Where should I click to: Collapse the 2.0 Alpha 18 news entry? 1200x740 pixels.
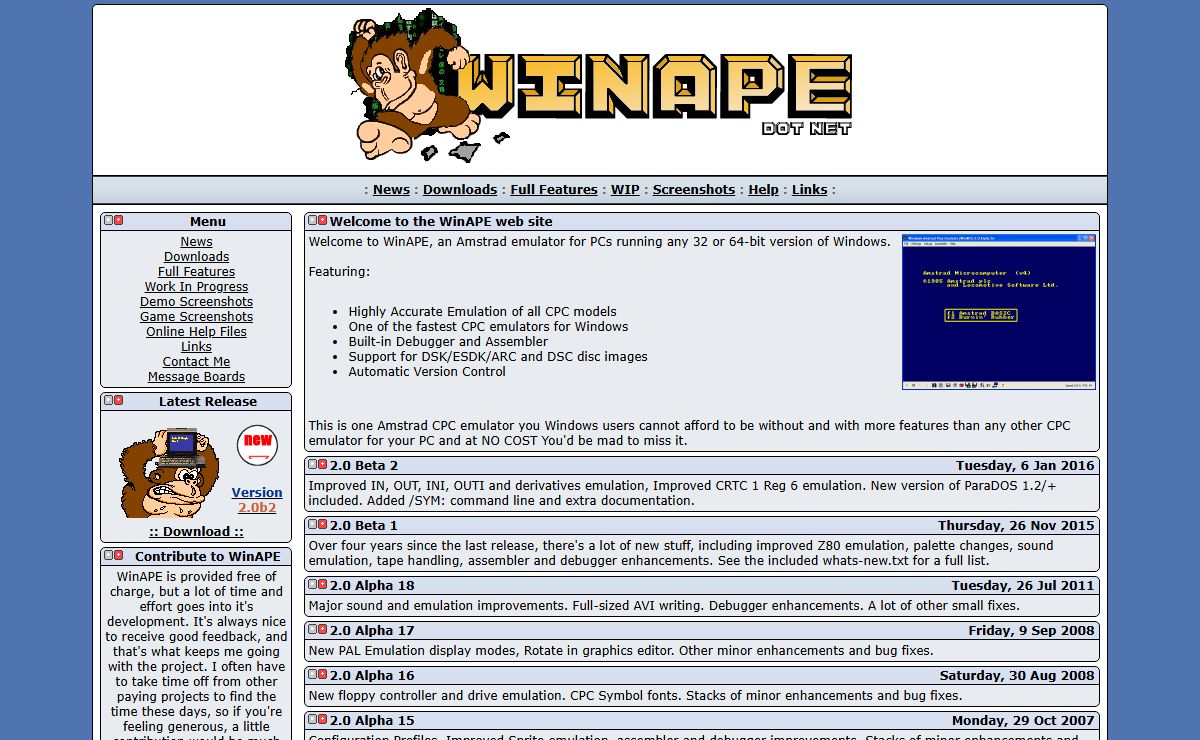[312, 584]
